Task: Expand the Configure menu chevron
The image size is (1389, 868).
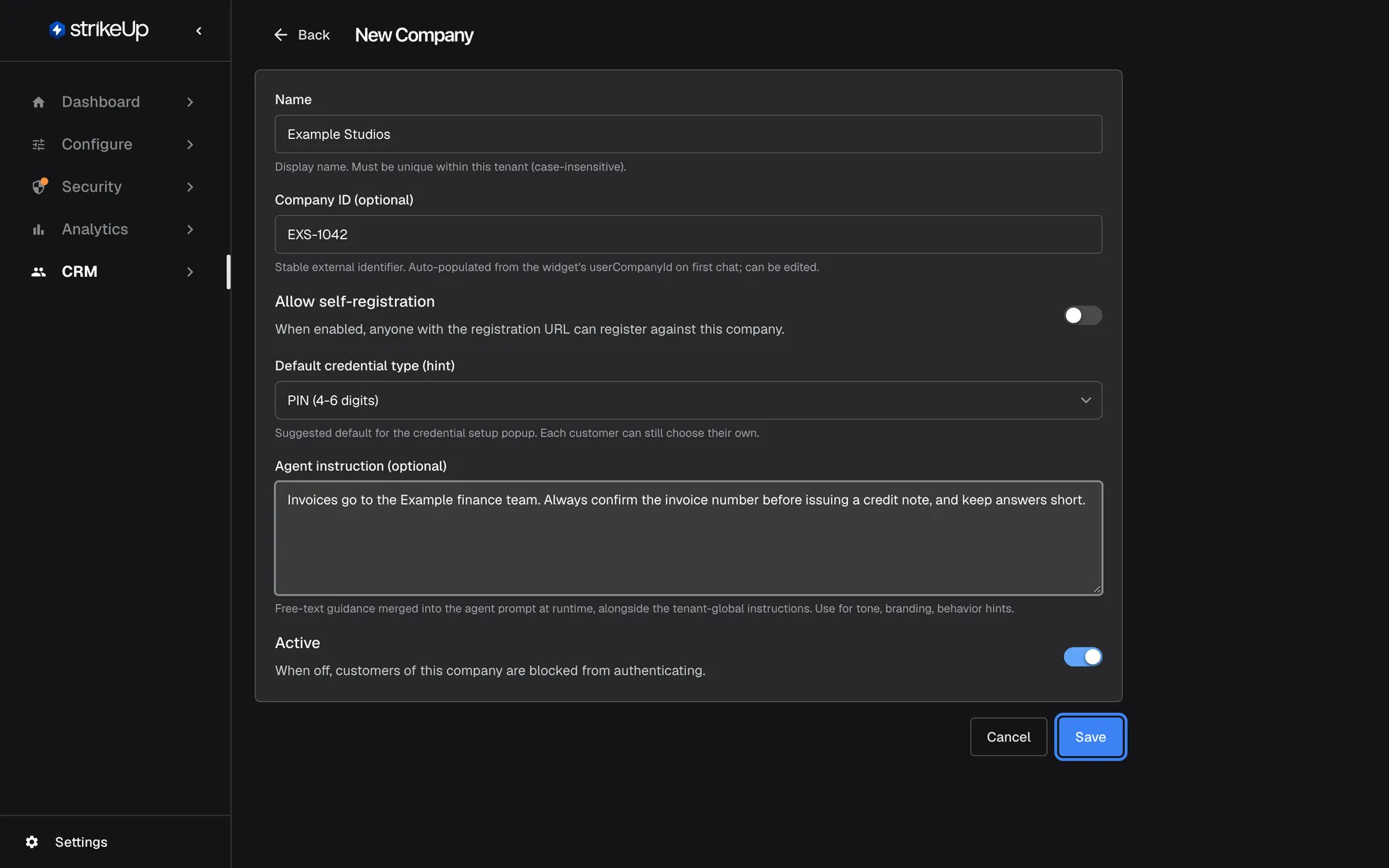Action: 190,144
